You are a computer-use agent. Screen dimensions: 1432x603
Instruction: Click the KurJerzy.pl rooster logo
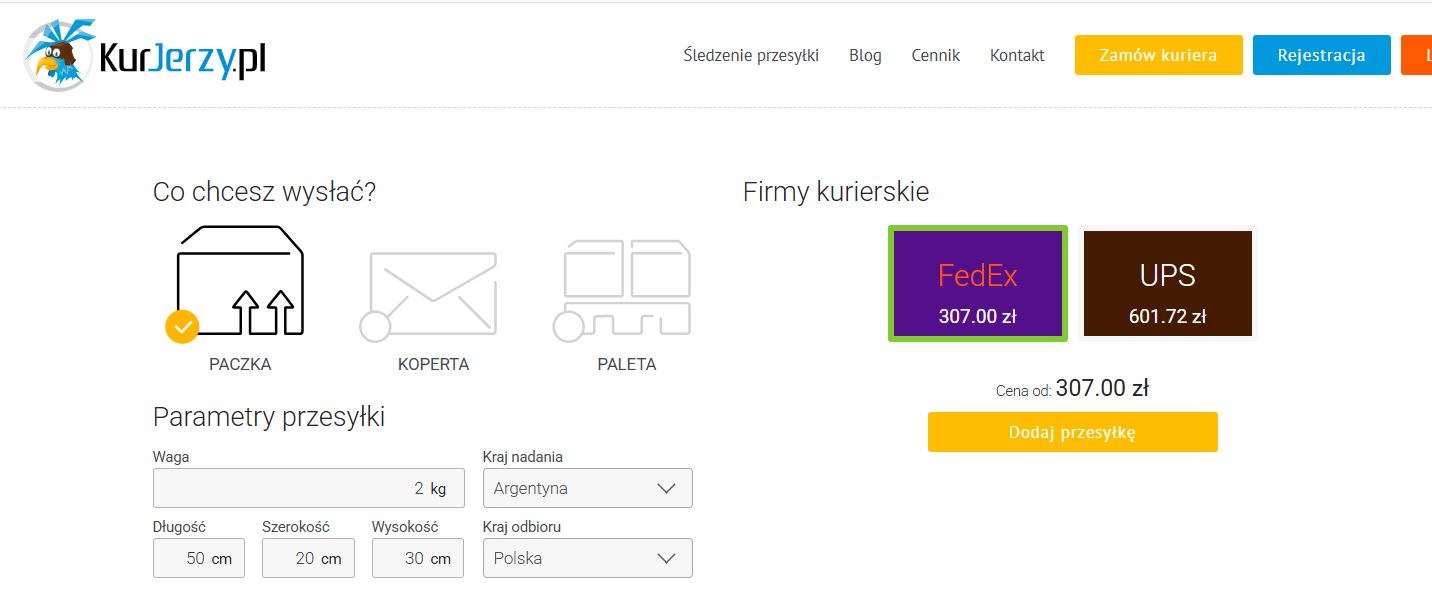(145, 56)
